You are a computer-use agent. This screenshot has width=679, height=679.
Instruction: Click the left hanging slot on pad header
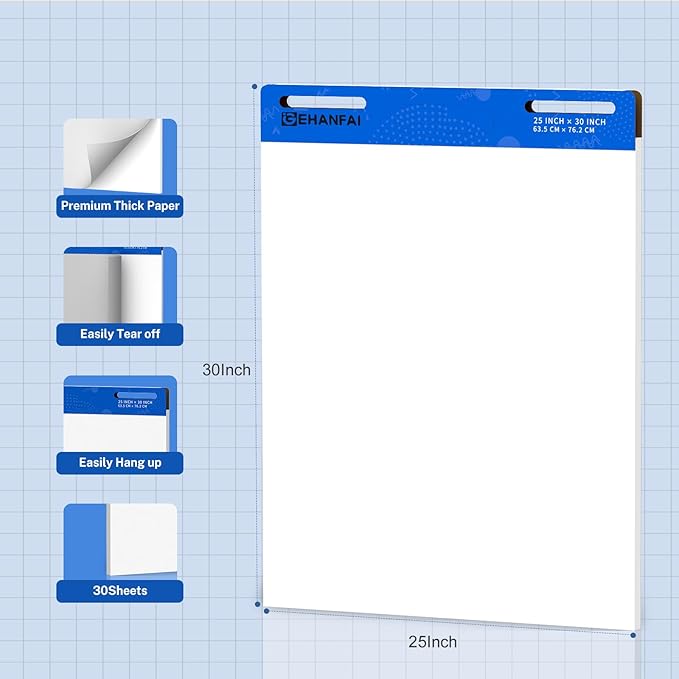[x=323, y=102]
